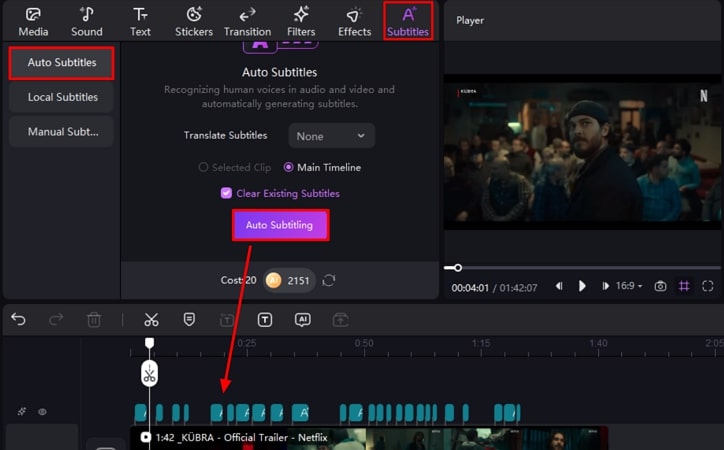Image resolution: width=724 pixels, height=450 pixels.
Task: Play the video in player
Action: pos(582,286)
